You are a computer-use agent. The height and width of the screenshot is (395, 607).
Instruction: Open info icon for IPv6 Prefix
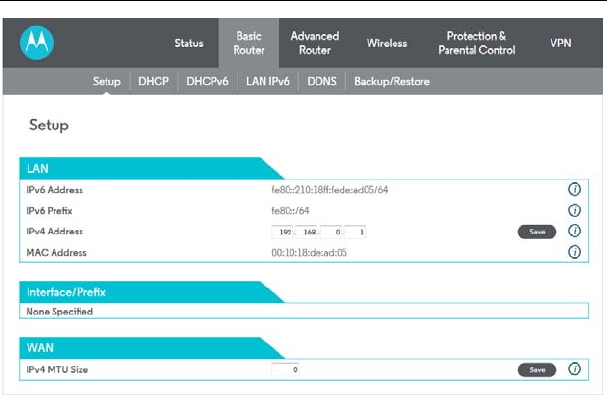pyautogui.click(x=574, y=210)
